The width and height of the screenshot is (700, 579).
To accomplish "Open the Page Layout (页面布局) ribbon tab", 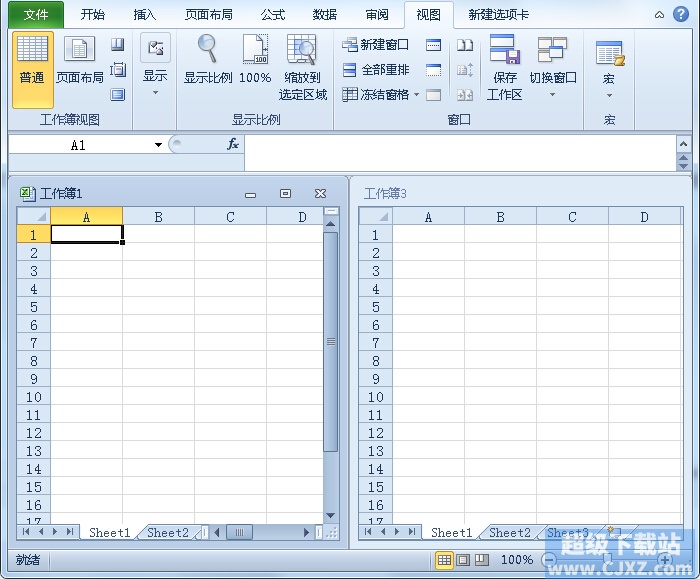I will click(208, 15).
